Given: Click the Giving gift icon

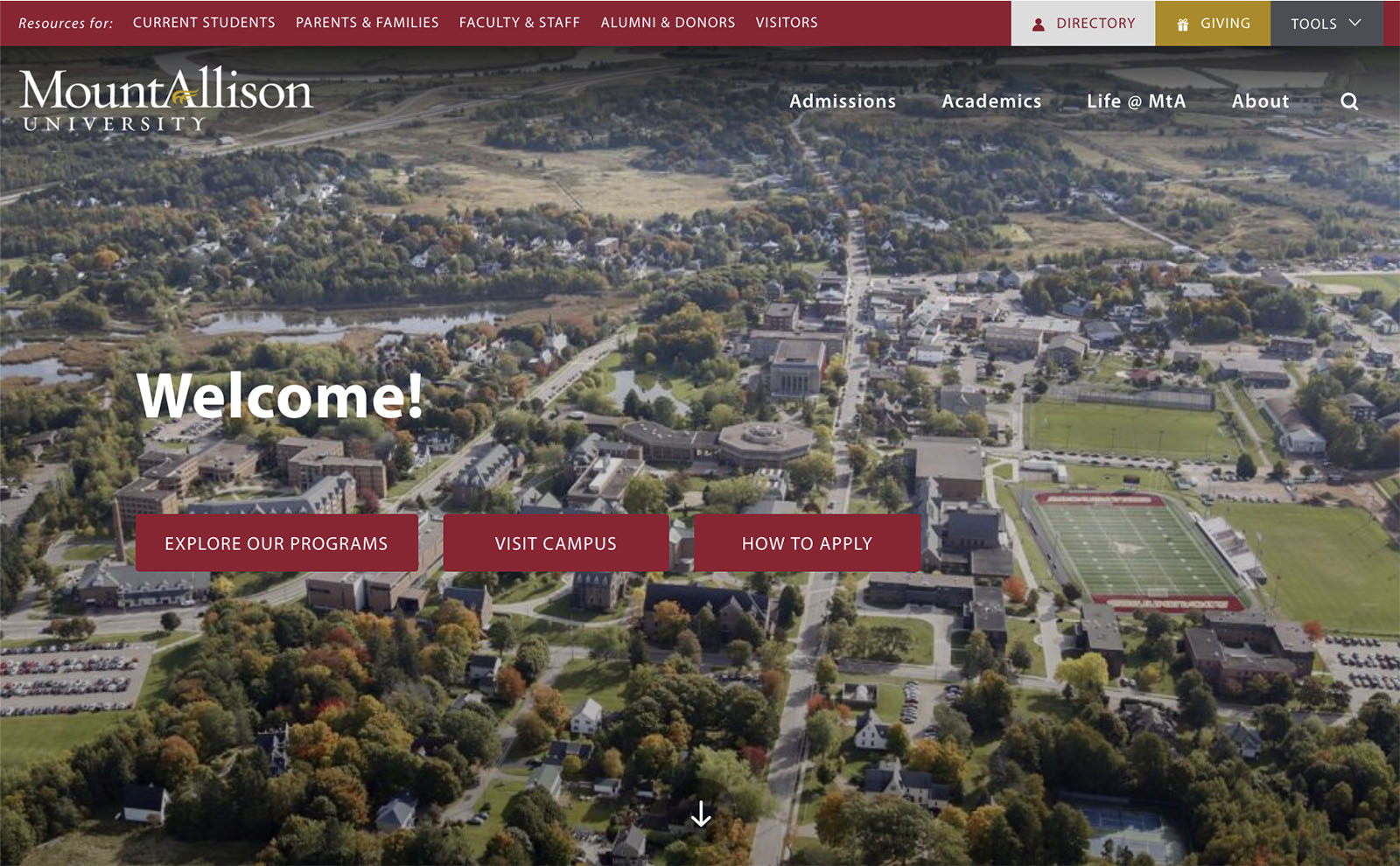Looking at the screenshot, I should (1183, 24).
